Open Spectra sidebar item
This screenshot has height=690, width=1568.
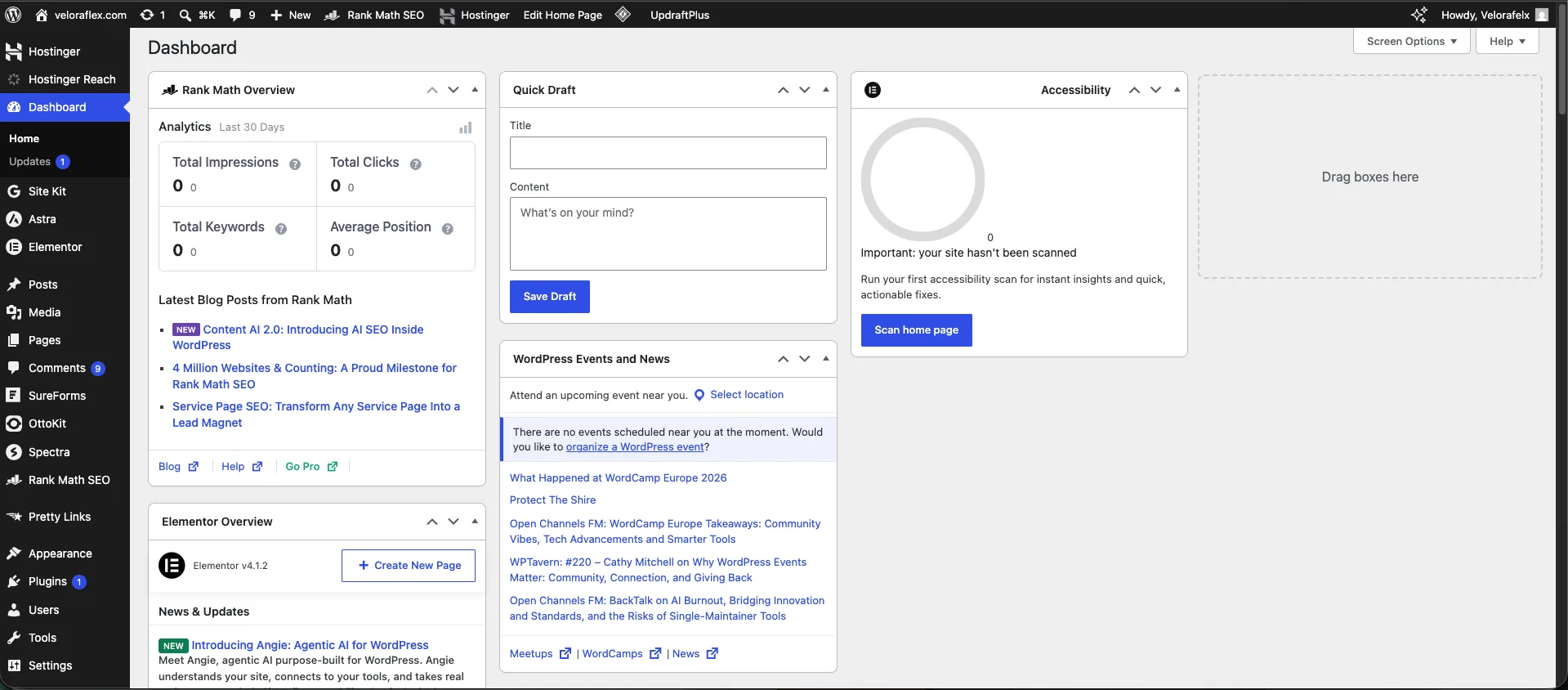point(65,452)
